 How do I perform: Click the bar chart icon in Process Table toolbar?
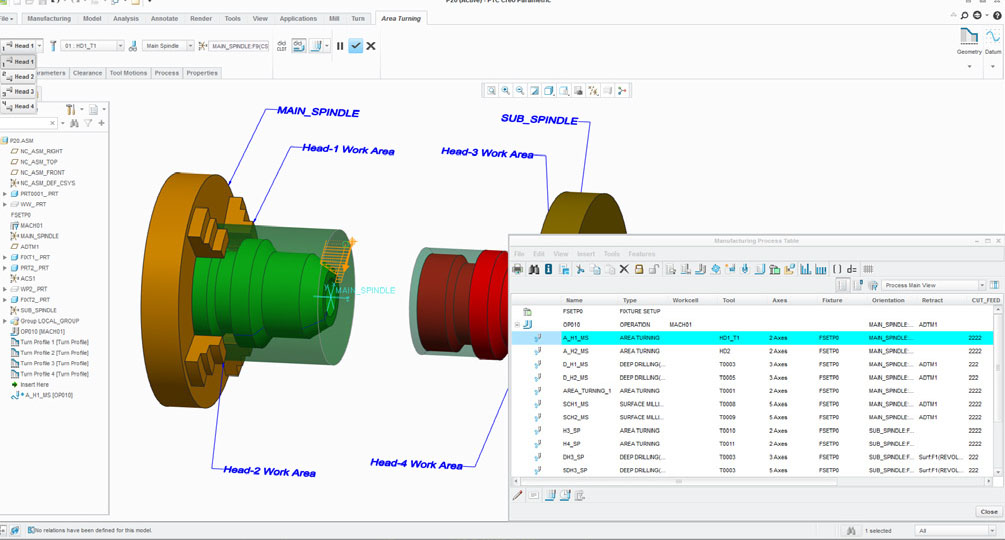(x=806, y=269)
